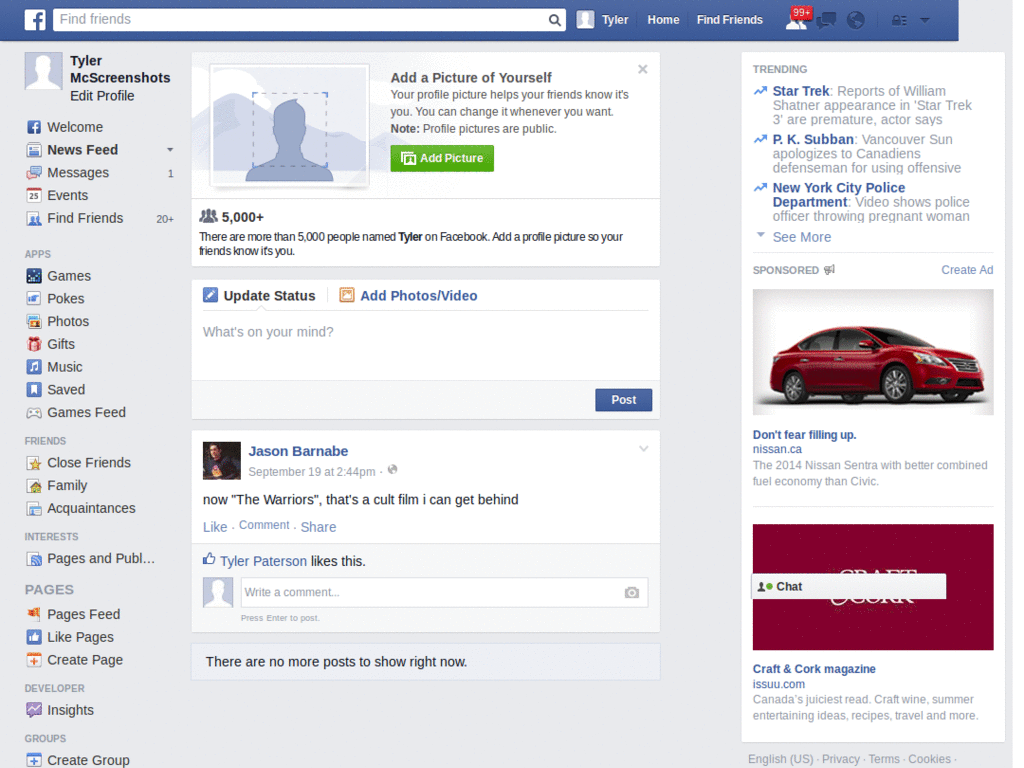
Task: Click the Pages Feed megaphone icon
Action: point(34,614)
